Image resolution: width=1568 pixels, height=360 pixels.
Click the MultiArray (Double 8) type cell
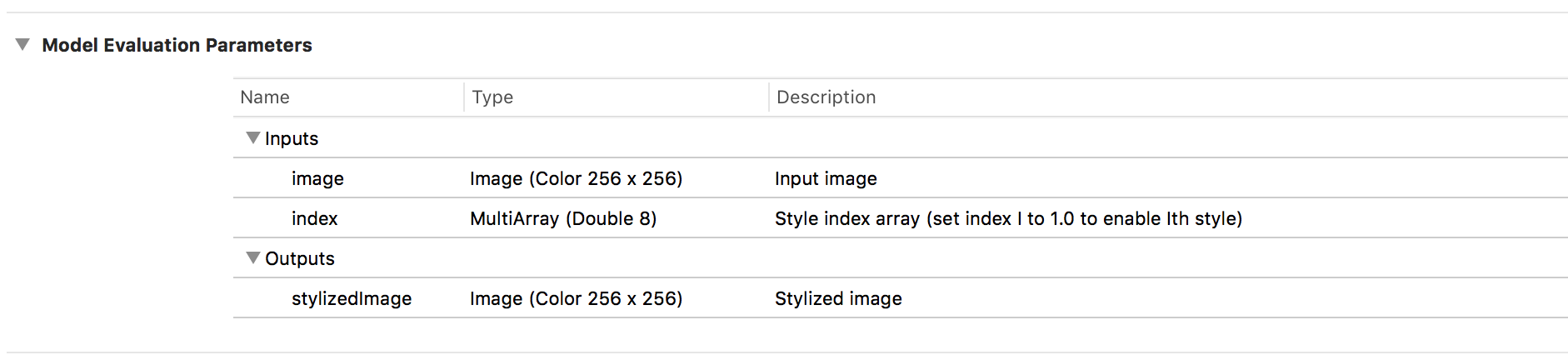(563, 218)
